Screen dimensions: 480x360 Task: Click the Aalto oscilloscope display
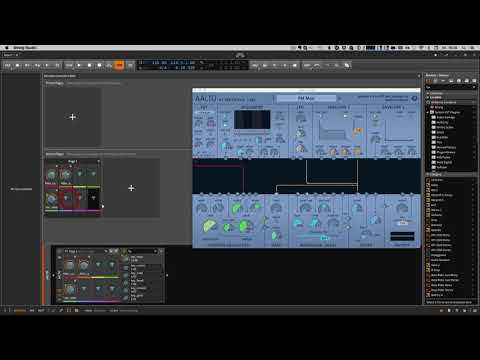(x=252, y=120)
